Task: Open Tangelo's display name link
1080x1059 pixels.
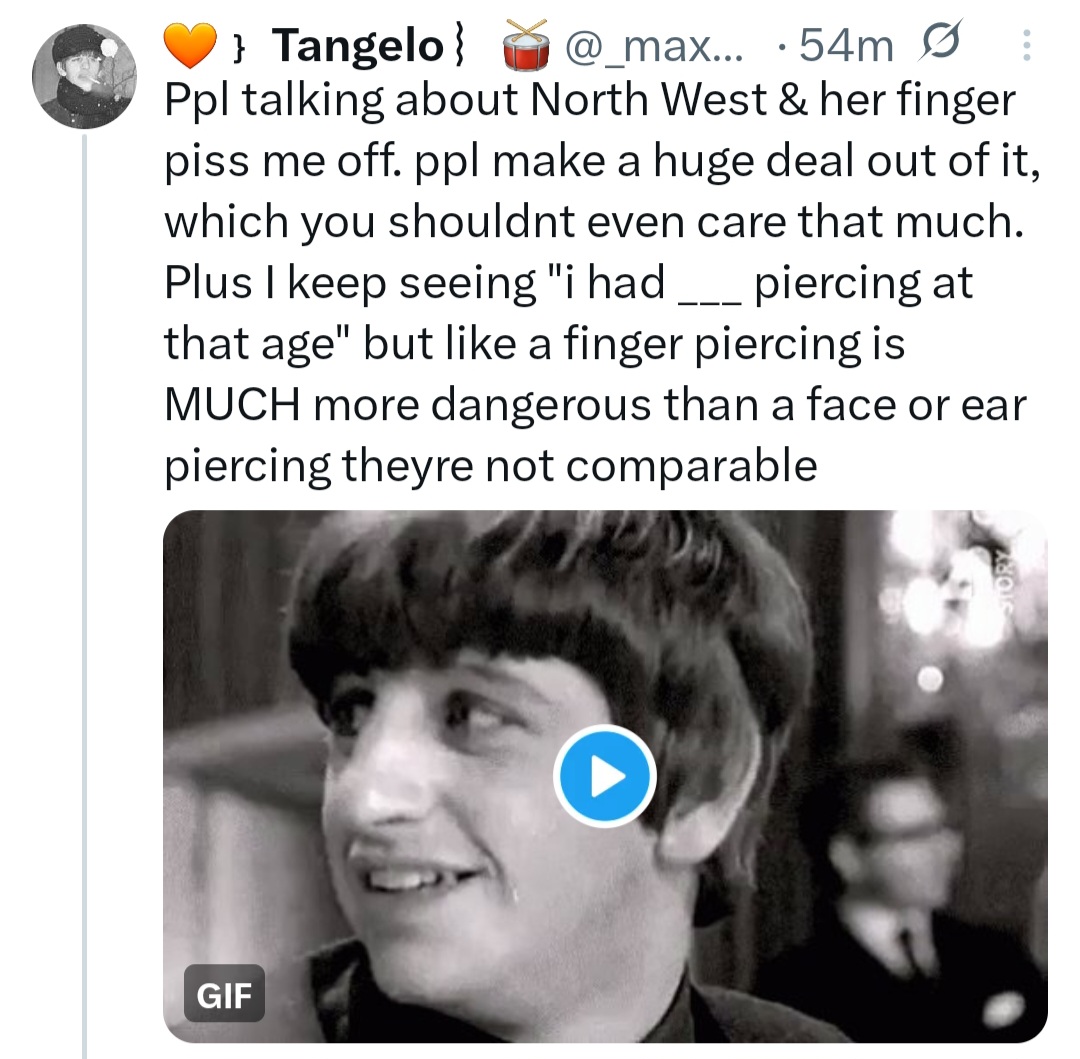Action: [356, 46]
